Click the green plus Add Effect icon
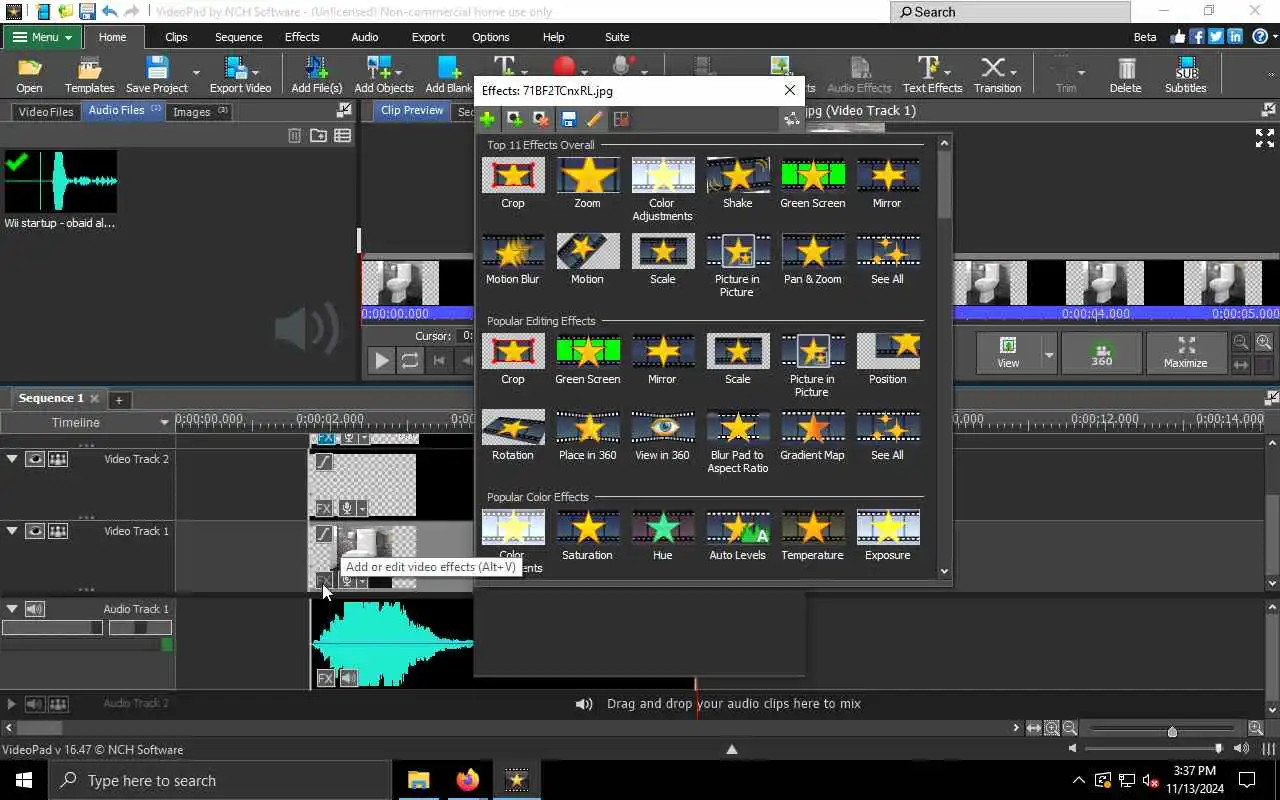 (x=487, y=119)
